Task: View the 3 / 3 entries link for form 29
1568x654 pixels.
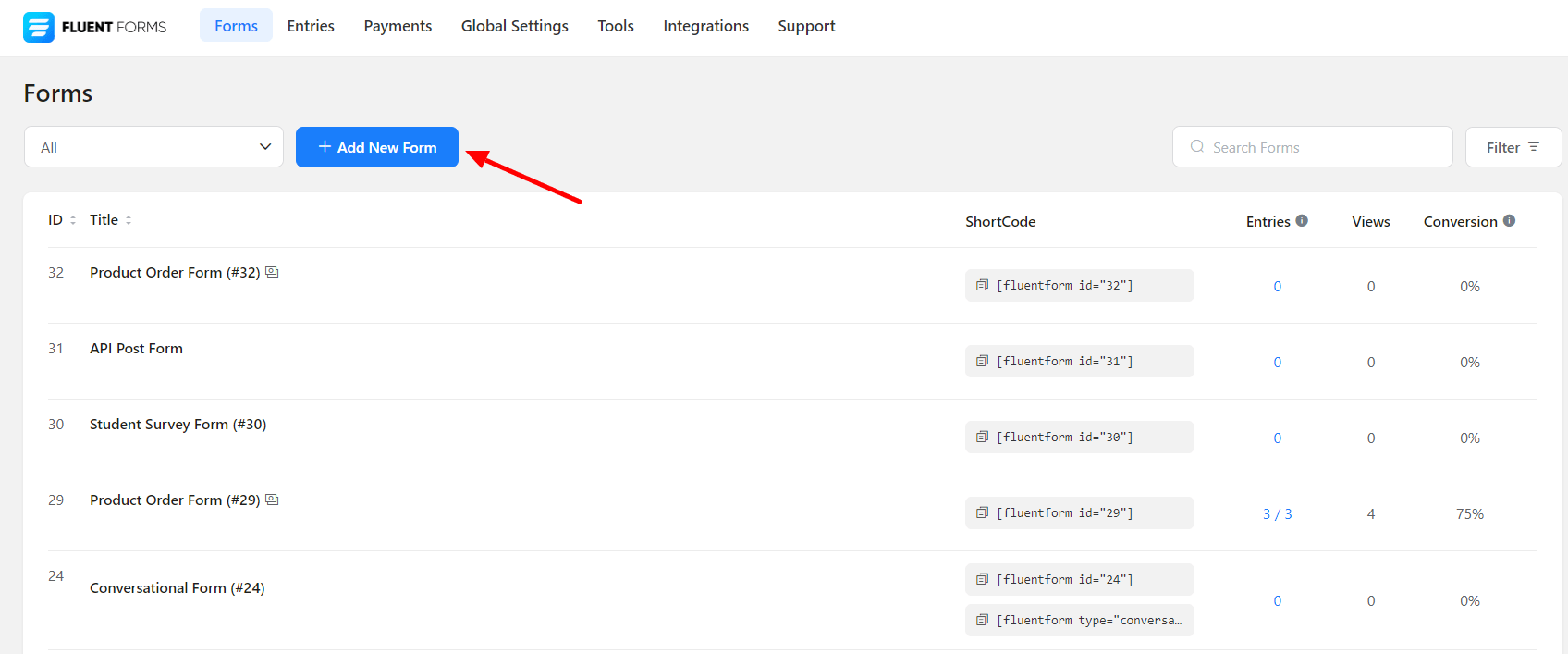Action: (x=1277, y=513)
